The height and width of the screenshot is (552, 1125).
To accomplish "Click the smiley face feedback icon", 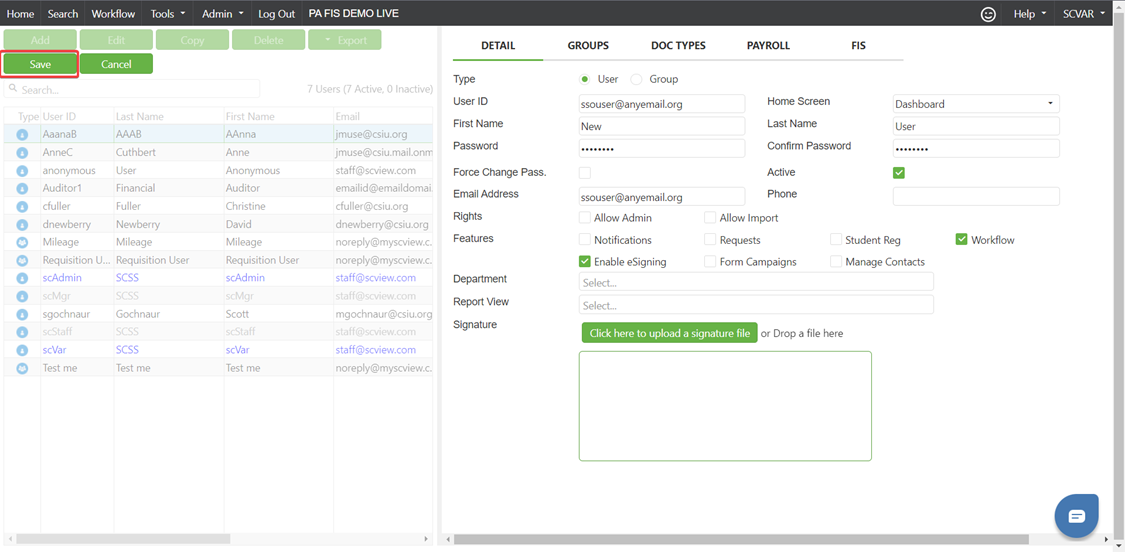I will click(x=988, y=14).
